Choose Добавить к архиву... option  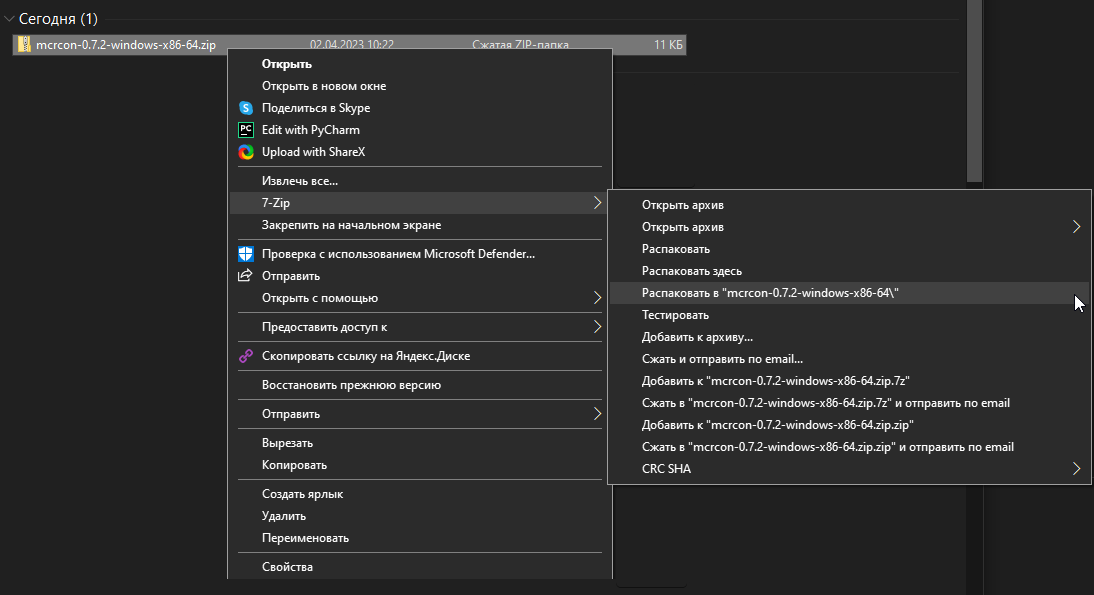pos(697,337)
